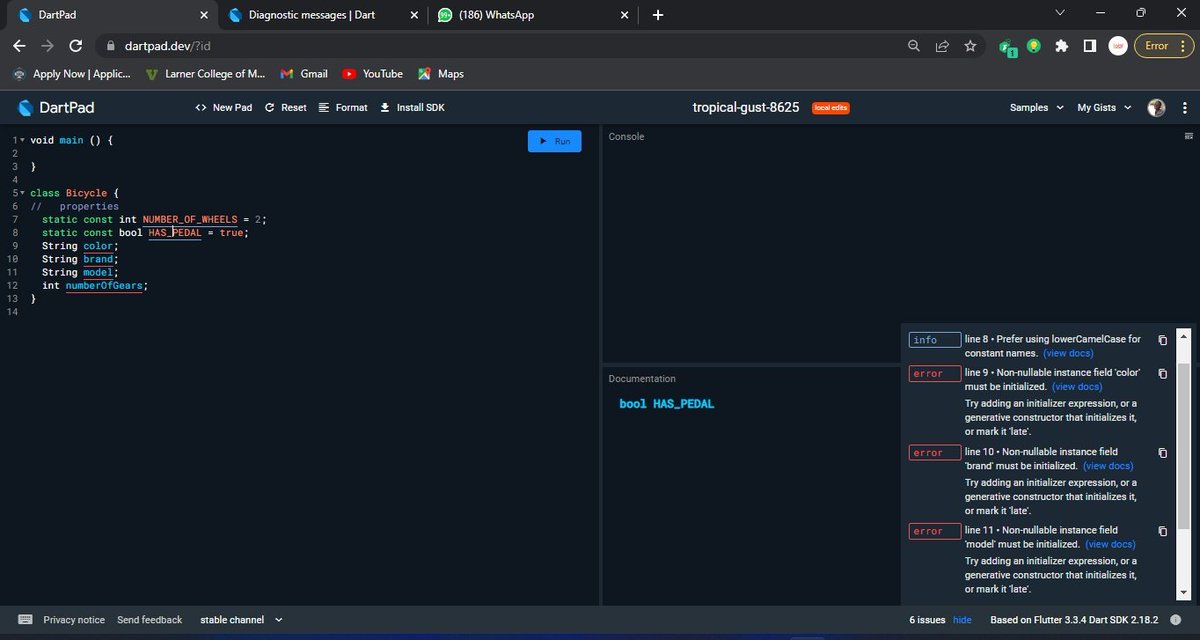Click the local edits badge

(830, 107)
